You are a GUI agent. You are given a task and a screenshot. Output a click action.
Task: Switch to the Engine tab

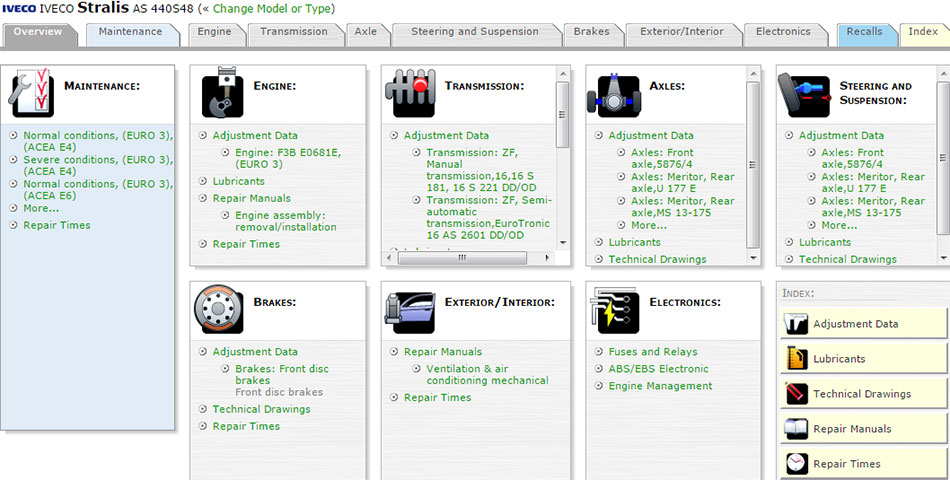tap(216, 34)
